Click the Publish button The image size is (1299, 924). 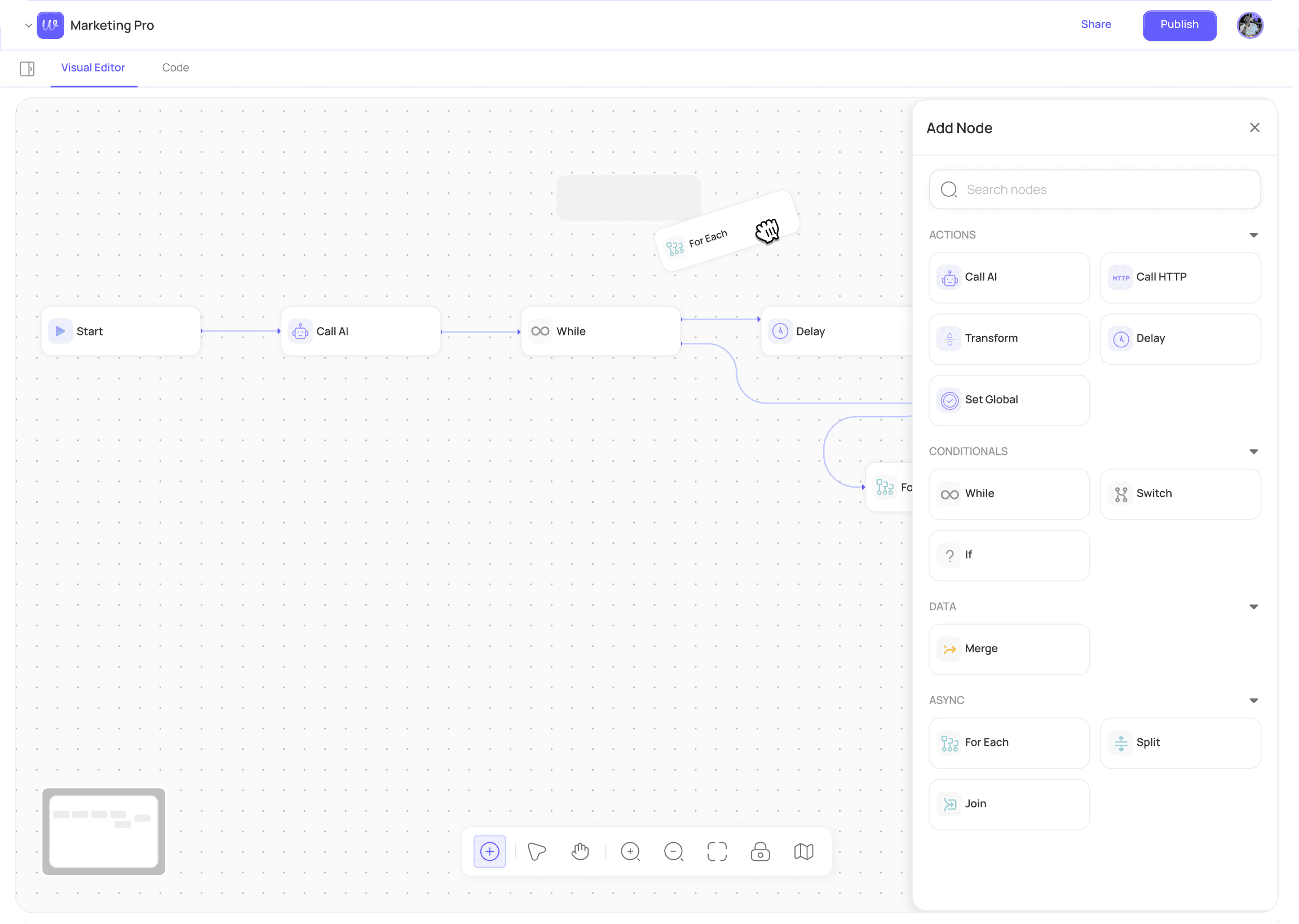(x=1179, y=25)
